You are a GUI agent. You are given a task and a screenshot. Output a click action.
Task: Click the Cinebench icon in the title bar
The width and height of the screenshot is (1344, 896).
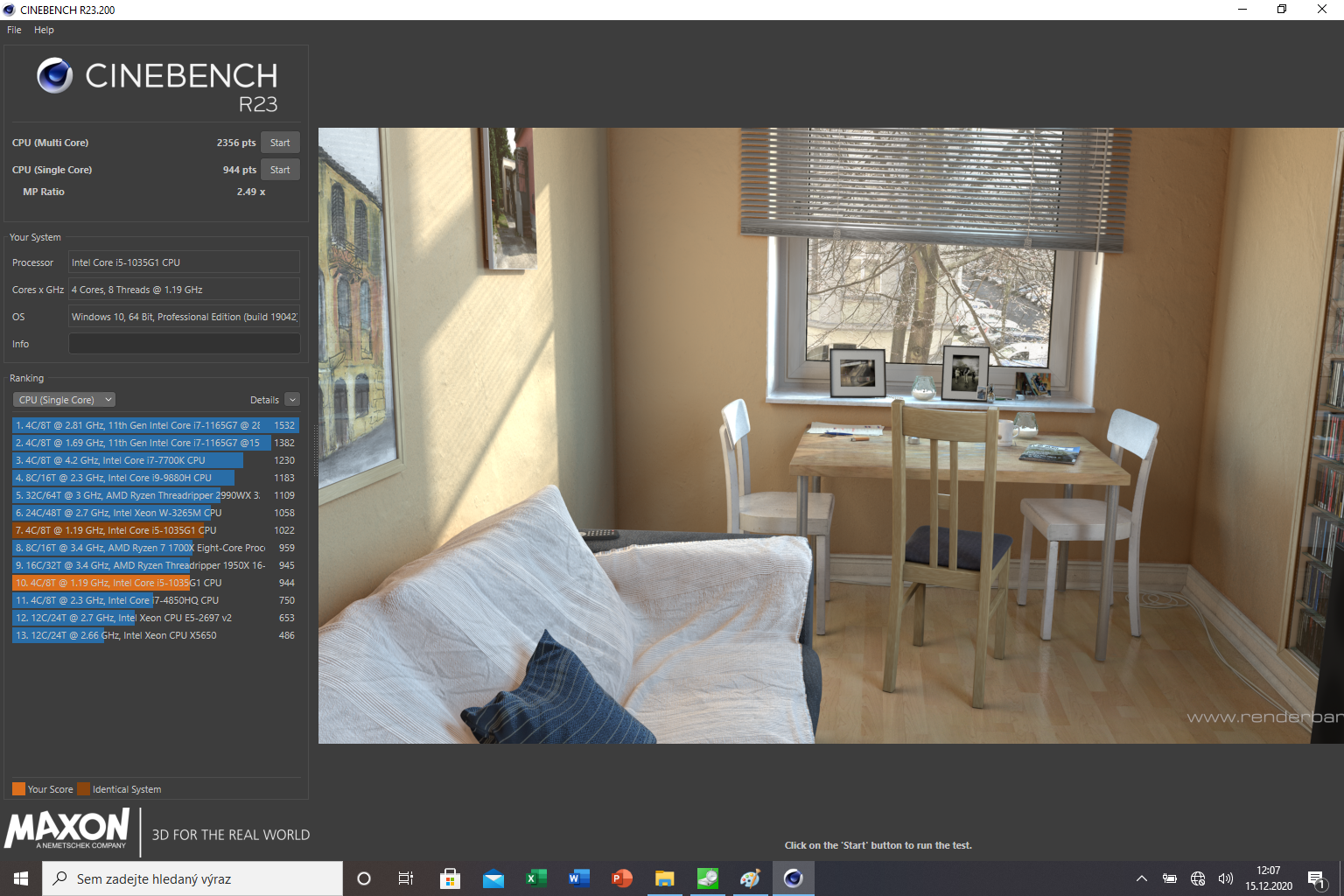pyautogui.click(x=10, y=10)
